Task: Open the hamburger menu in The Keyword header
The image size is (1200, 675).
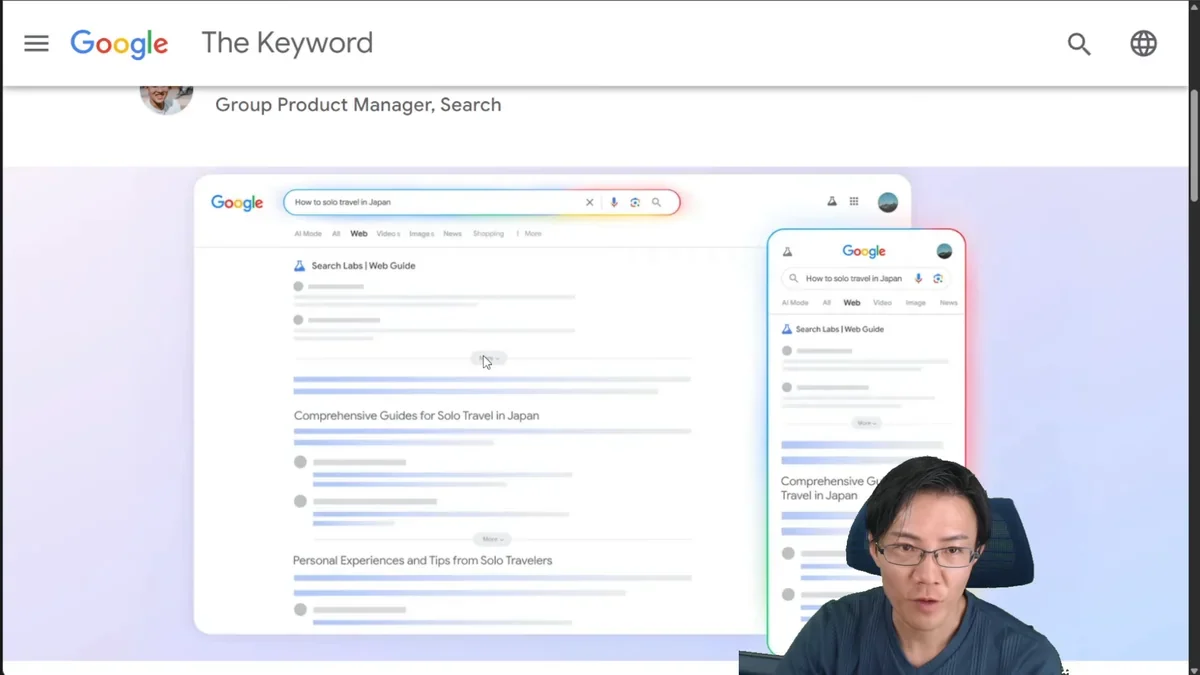Action: pyautogui.click(x=36, y=43)
